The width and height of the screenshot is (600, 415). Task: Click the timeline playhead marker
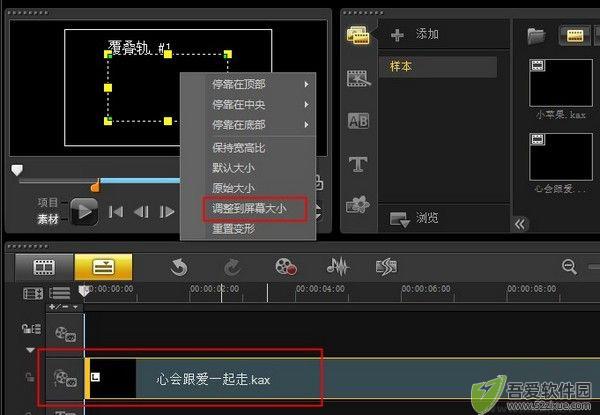coord(84,291)
